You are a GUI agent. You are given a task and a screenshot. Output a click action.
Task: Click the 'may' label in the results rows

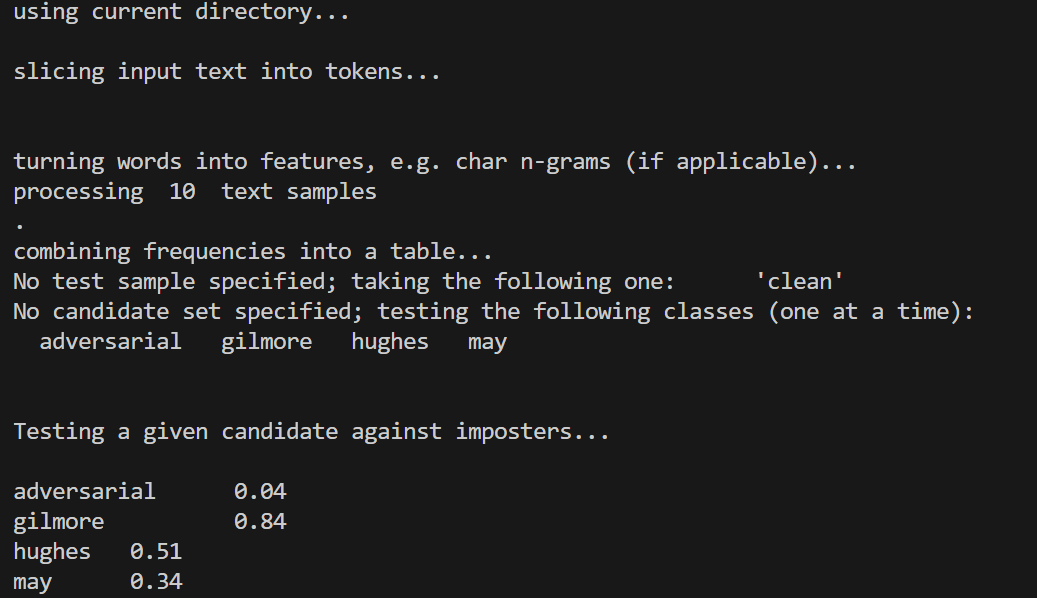coord(32,582)
